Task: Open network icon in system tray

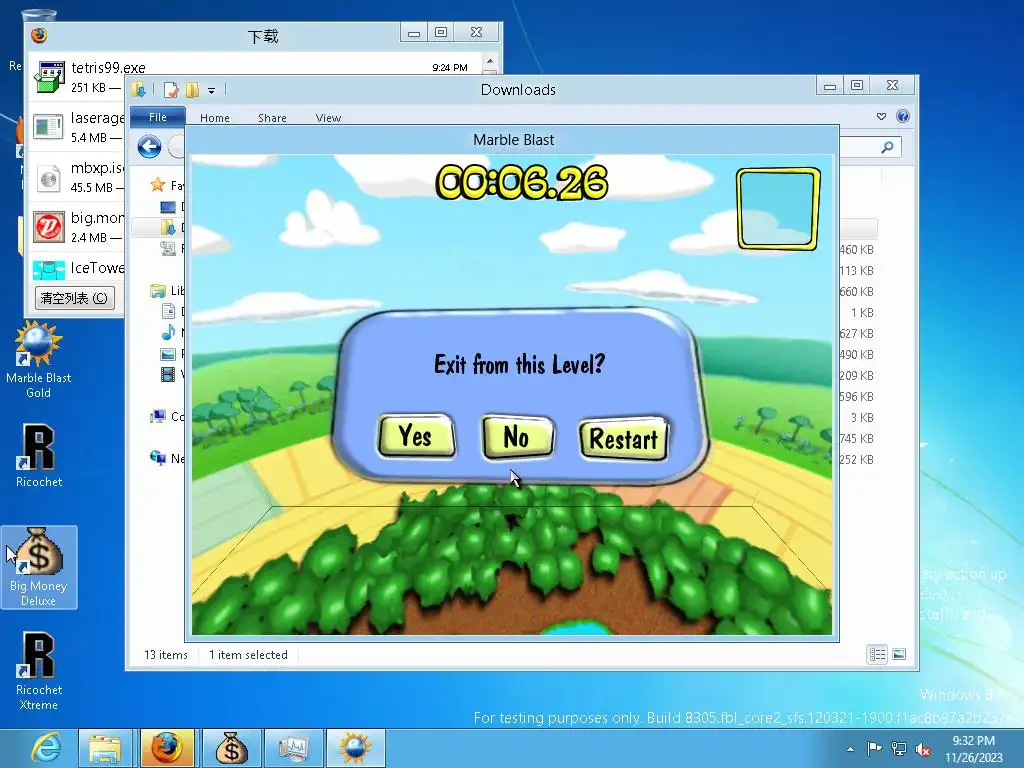Action: pos(899,749)
